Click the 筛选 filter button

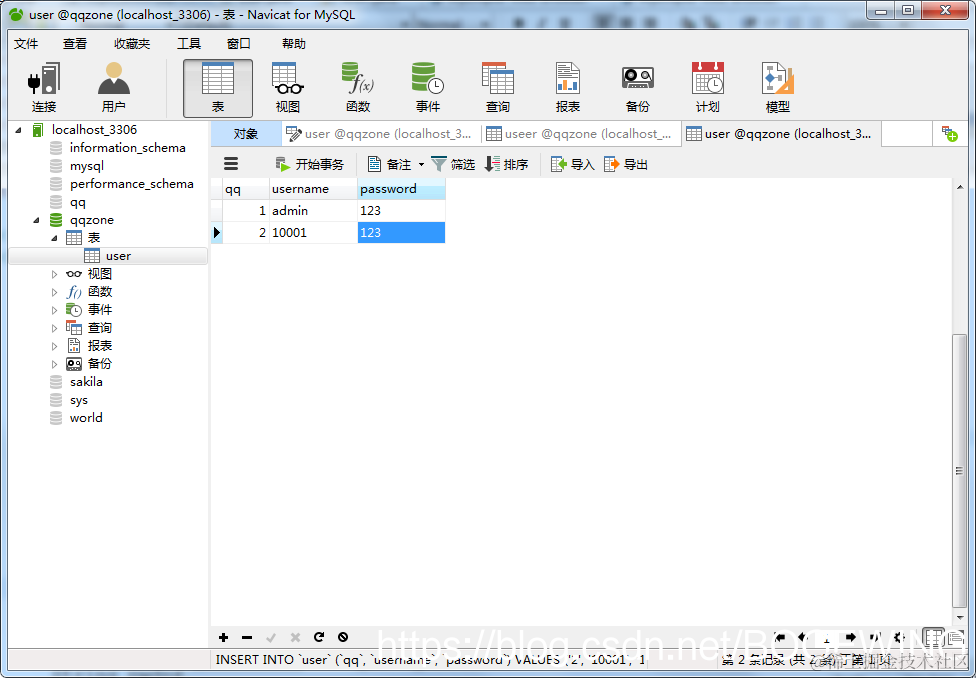coord(453,164)
